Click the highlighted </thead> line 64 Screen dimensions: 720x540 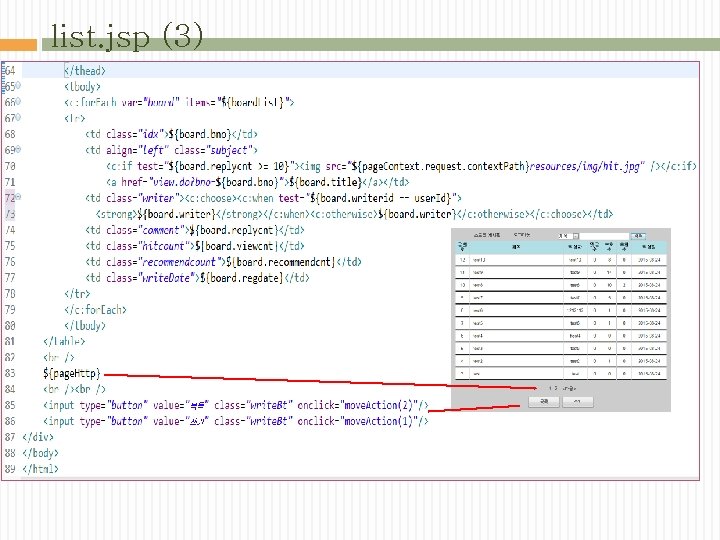coord(360,71)
